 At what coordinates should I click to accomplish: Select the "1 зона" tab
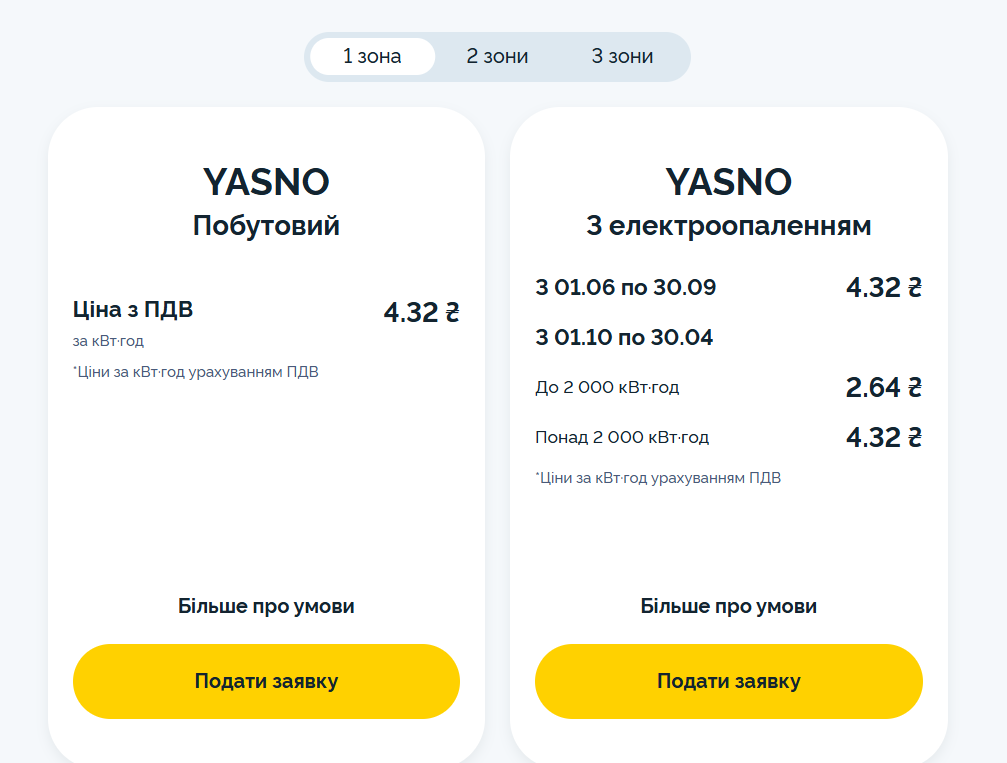[x=372, y=56]
